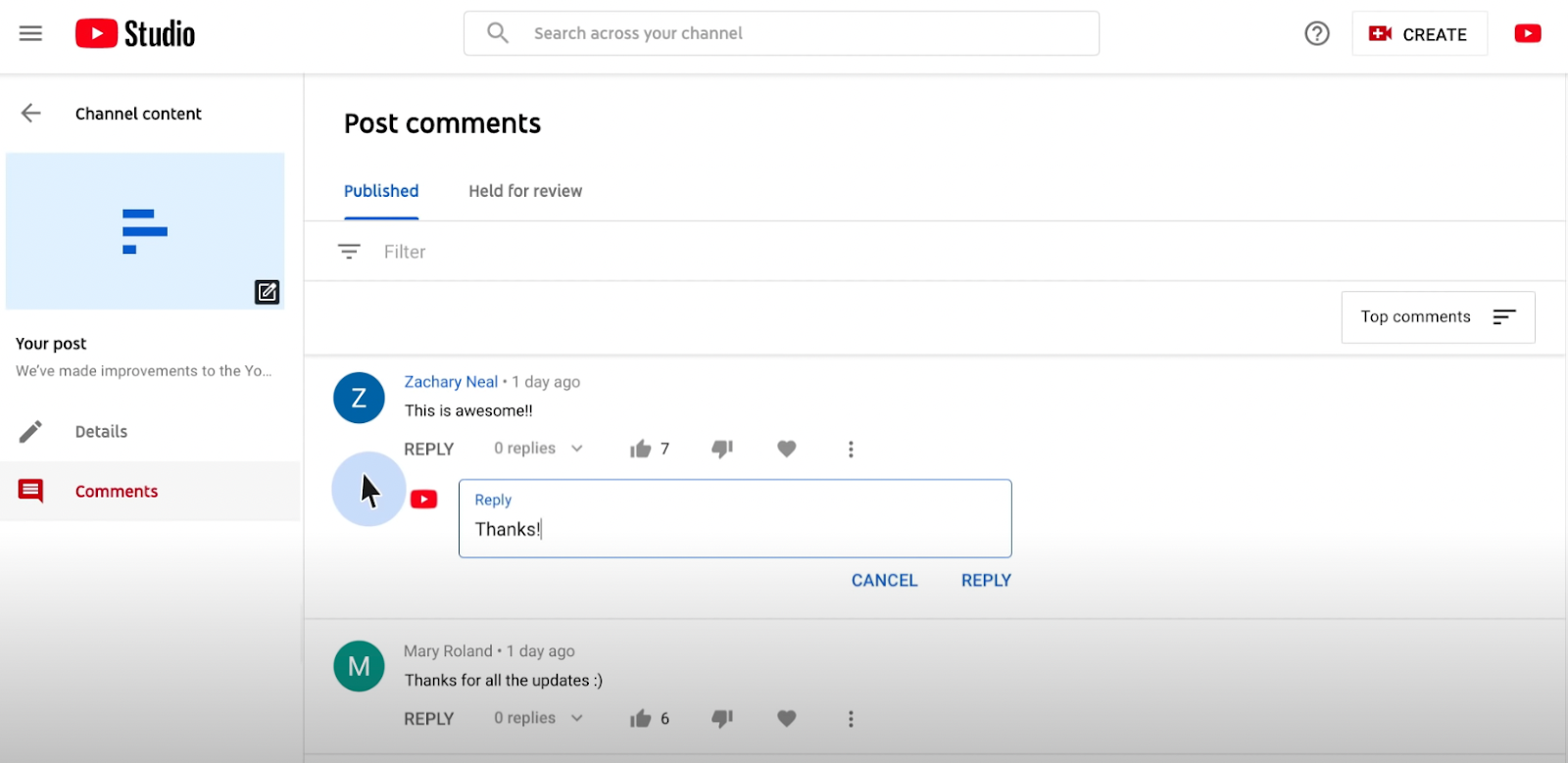Click the edit icon on post thumbnail
Viewport: 1568px width, 763px height.
[x=267, y=292]
